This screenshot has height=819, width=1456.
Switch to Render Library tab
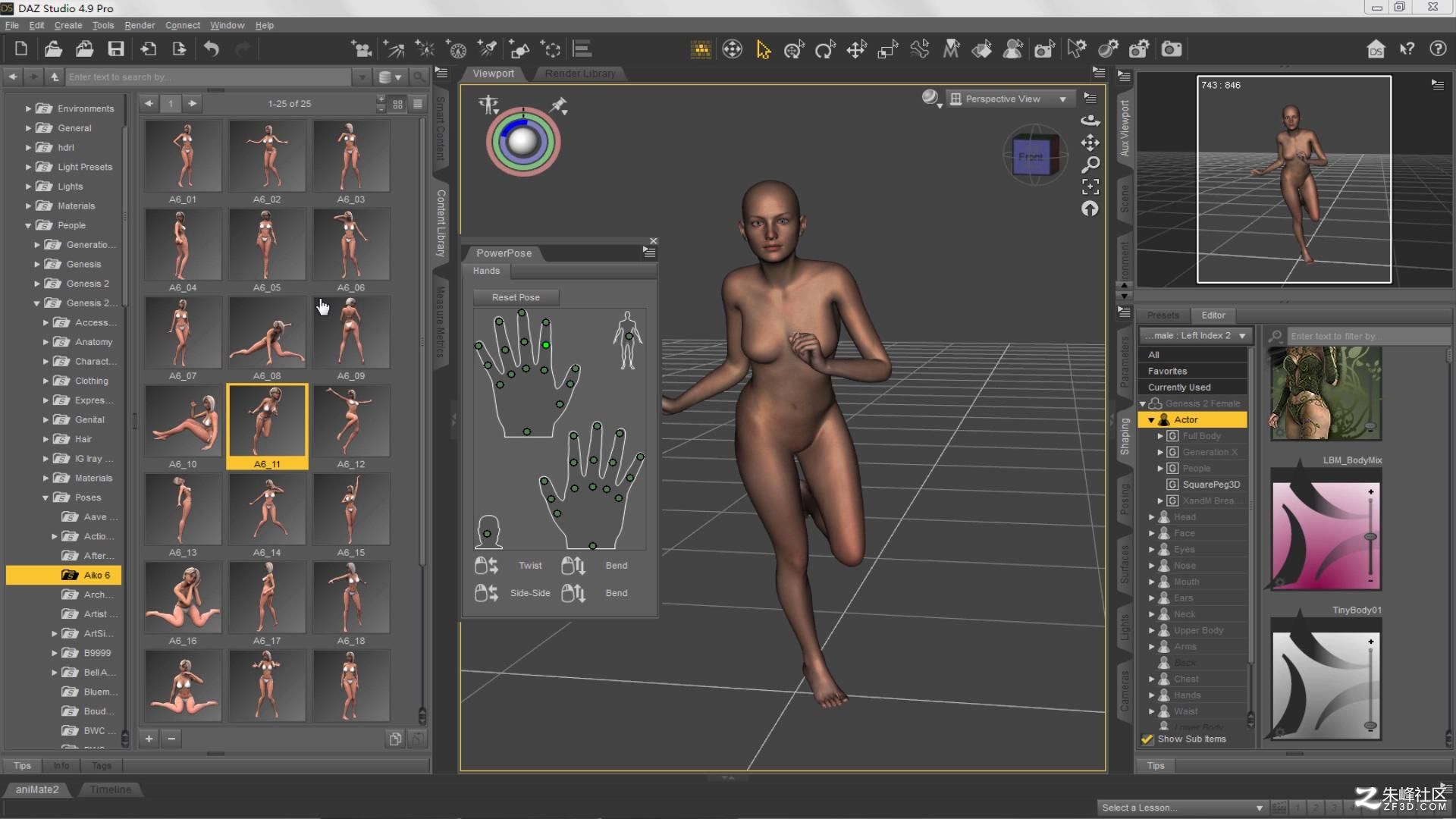[580, 74]
